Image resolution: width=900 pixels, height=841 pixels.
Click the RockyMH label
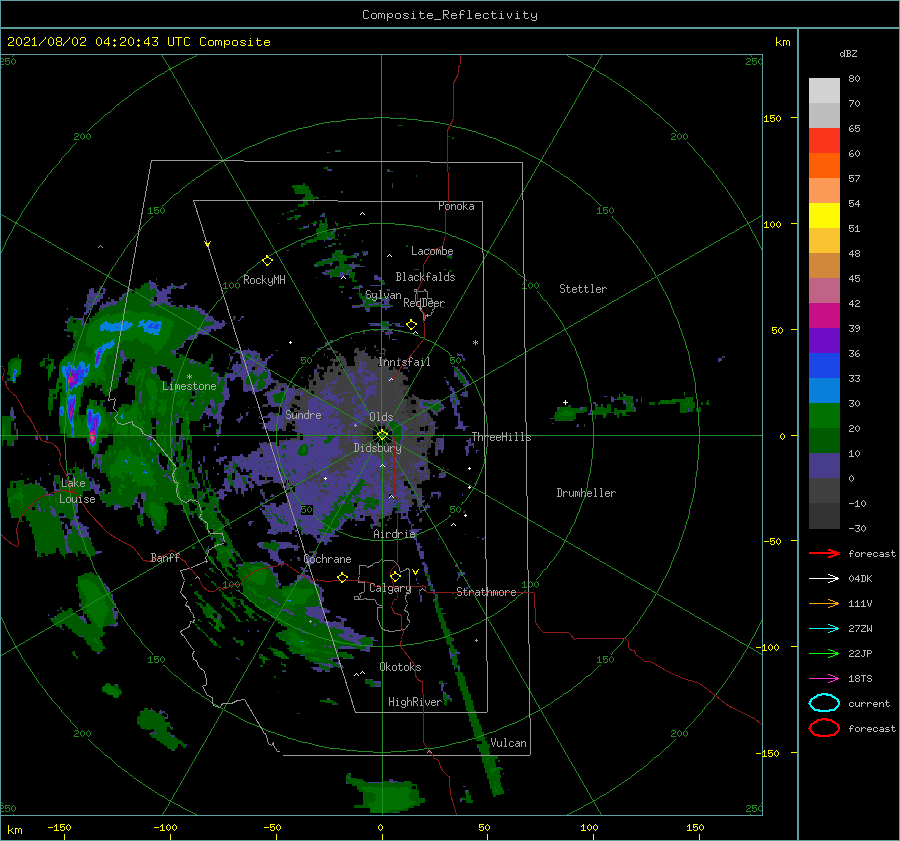tap(265, 280)
